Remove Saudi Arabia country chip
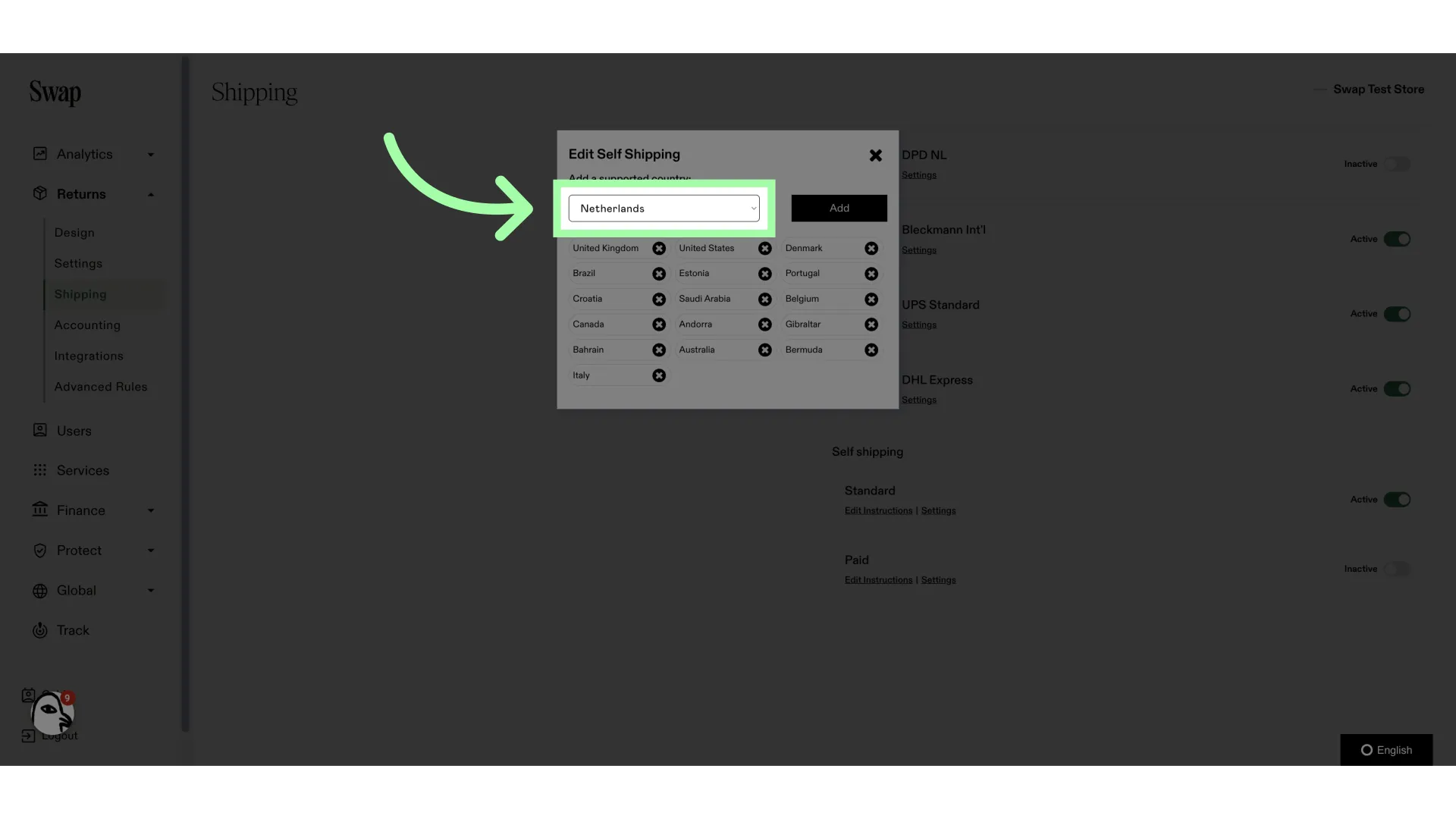This screenshot has width=1456, height=819. (764, 300)
